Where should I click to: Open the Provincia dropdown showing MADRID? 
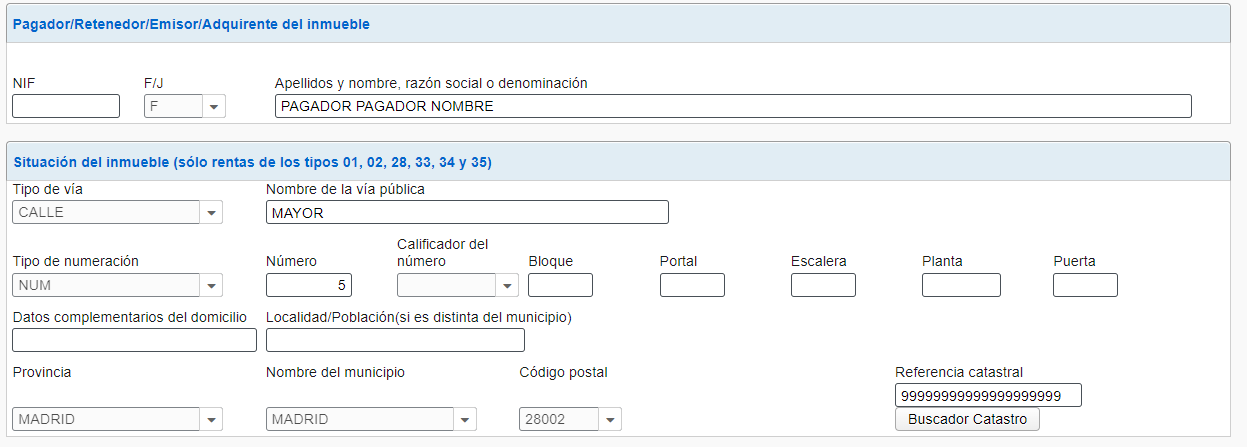tap(117, 419)
